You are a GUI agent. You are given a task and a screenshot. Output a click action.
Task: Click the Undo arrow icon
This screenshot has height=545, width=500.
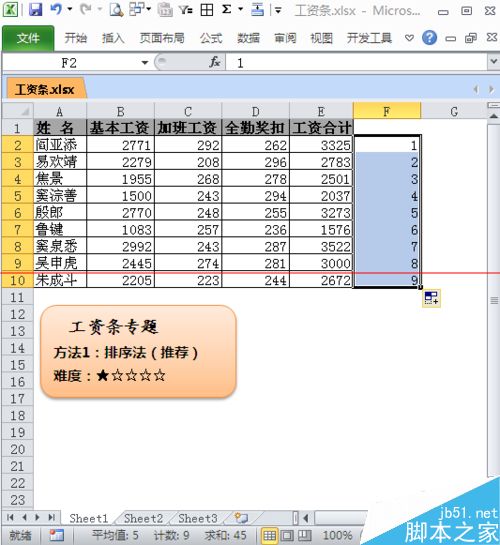tap(56, 9)
